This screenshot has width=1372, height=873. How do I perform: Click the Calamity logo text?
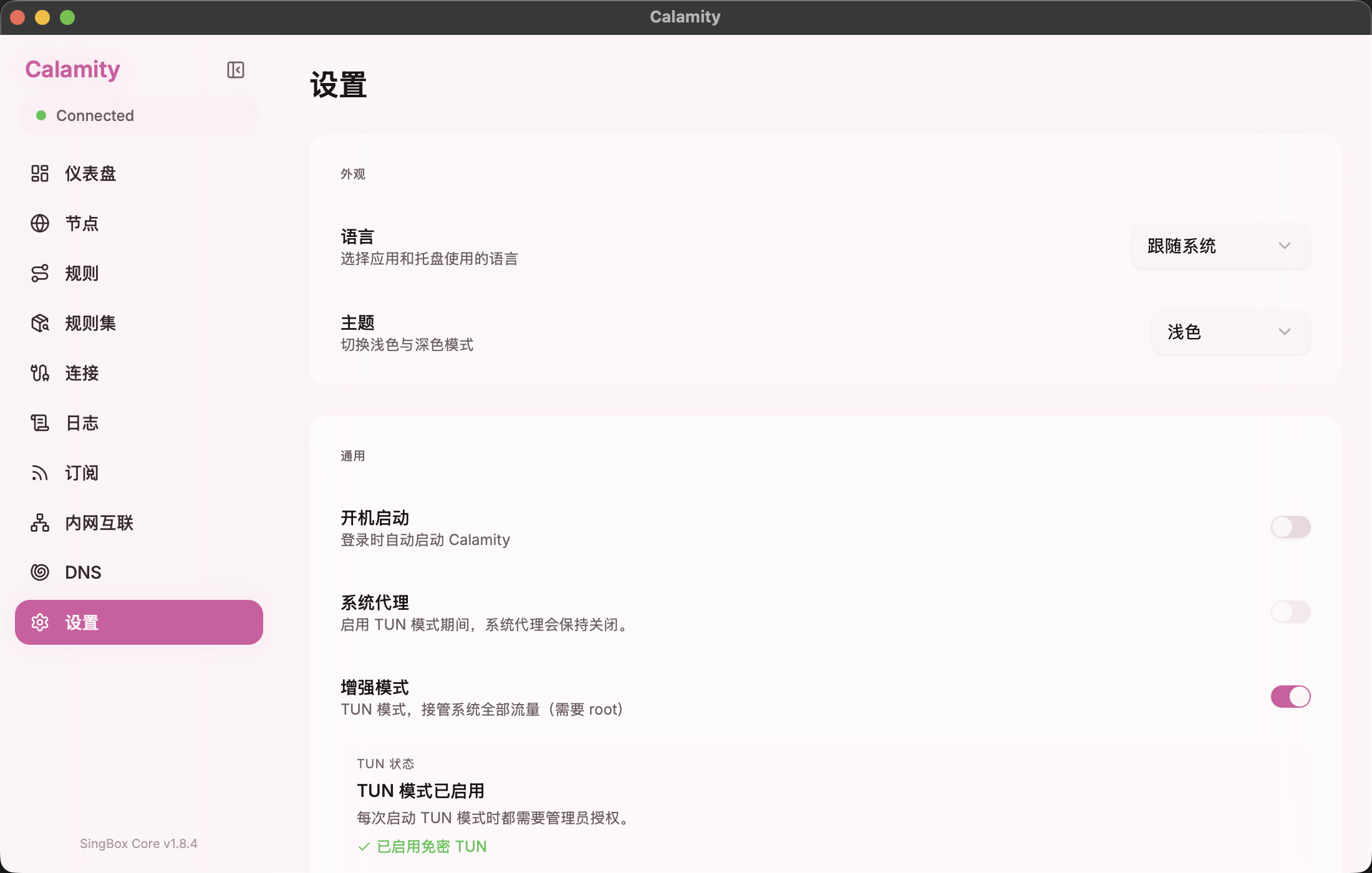[72, 69]
